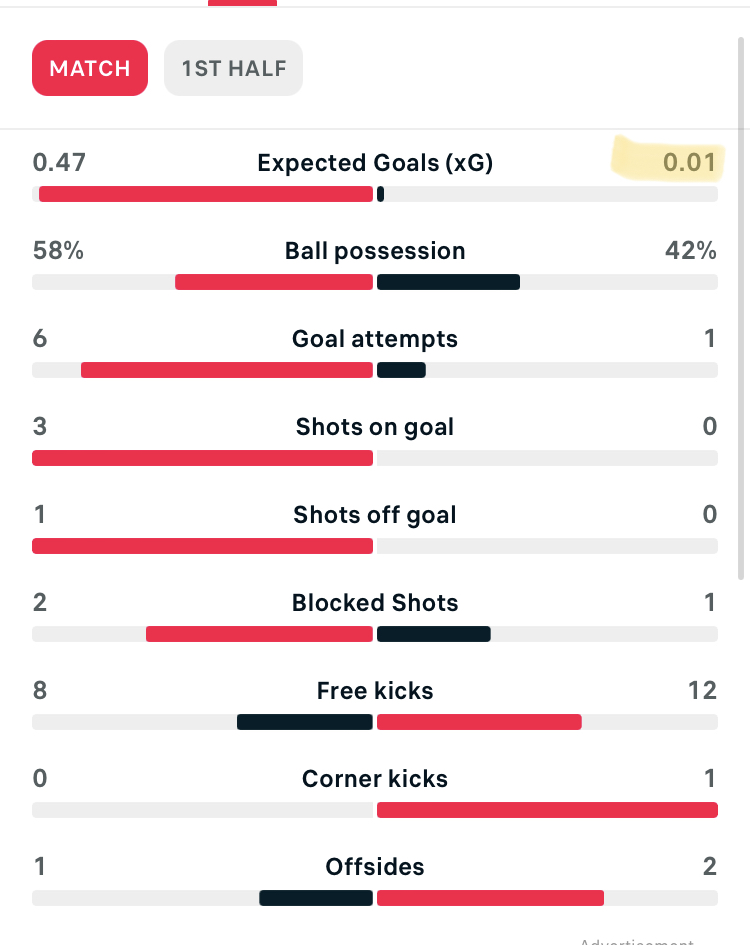Click the dark Blocked Shots bar

(x=433, y=634)
